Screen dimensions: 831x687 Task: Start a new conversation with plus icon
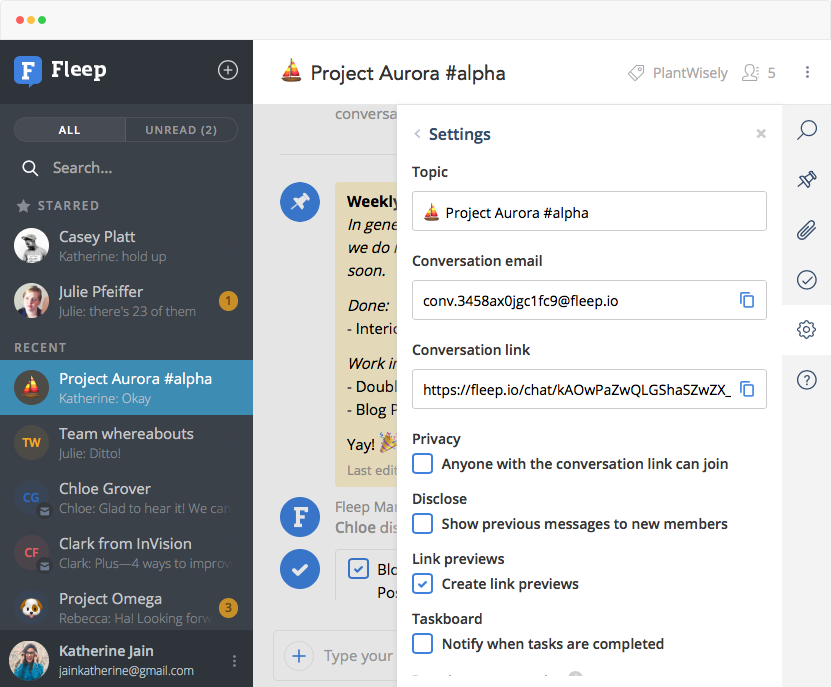(228, 70)
